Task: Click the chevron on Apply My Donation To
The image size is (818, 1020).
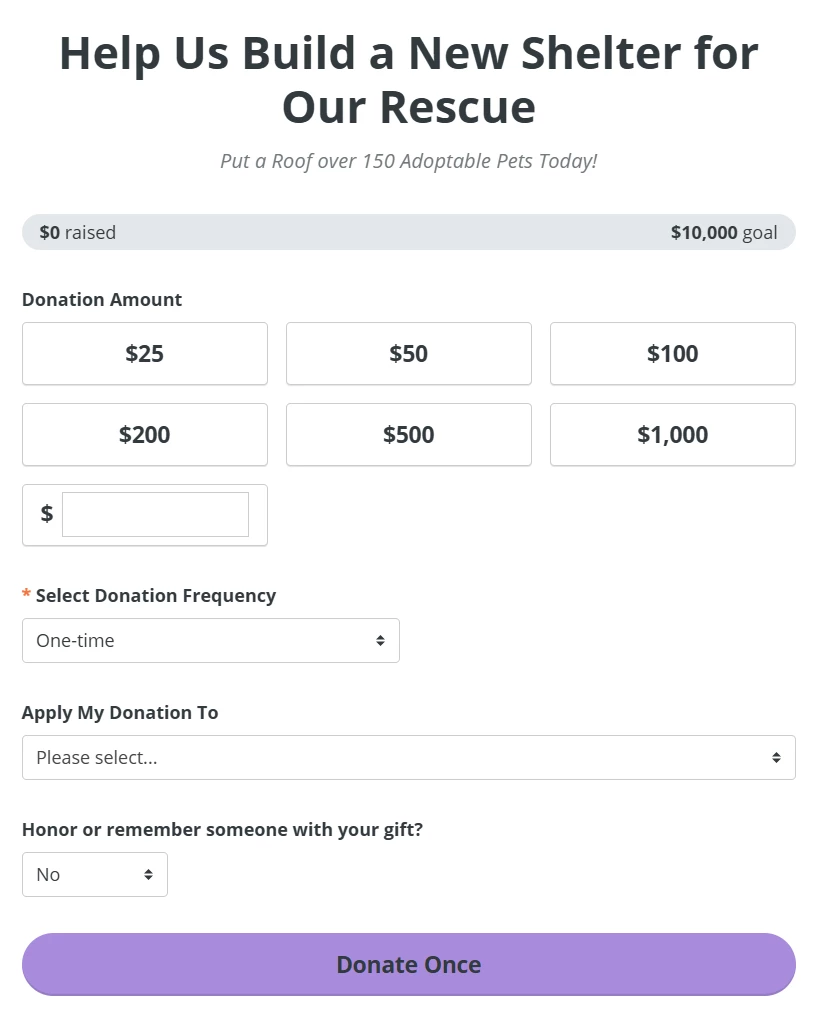Action: pos(777,757)
